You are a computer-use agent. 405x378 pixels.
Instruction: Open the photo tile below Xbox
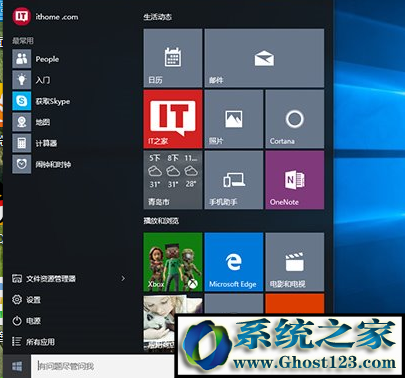[159, 323]
